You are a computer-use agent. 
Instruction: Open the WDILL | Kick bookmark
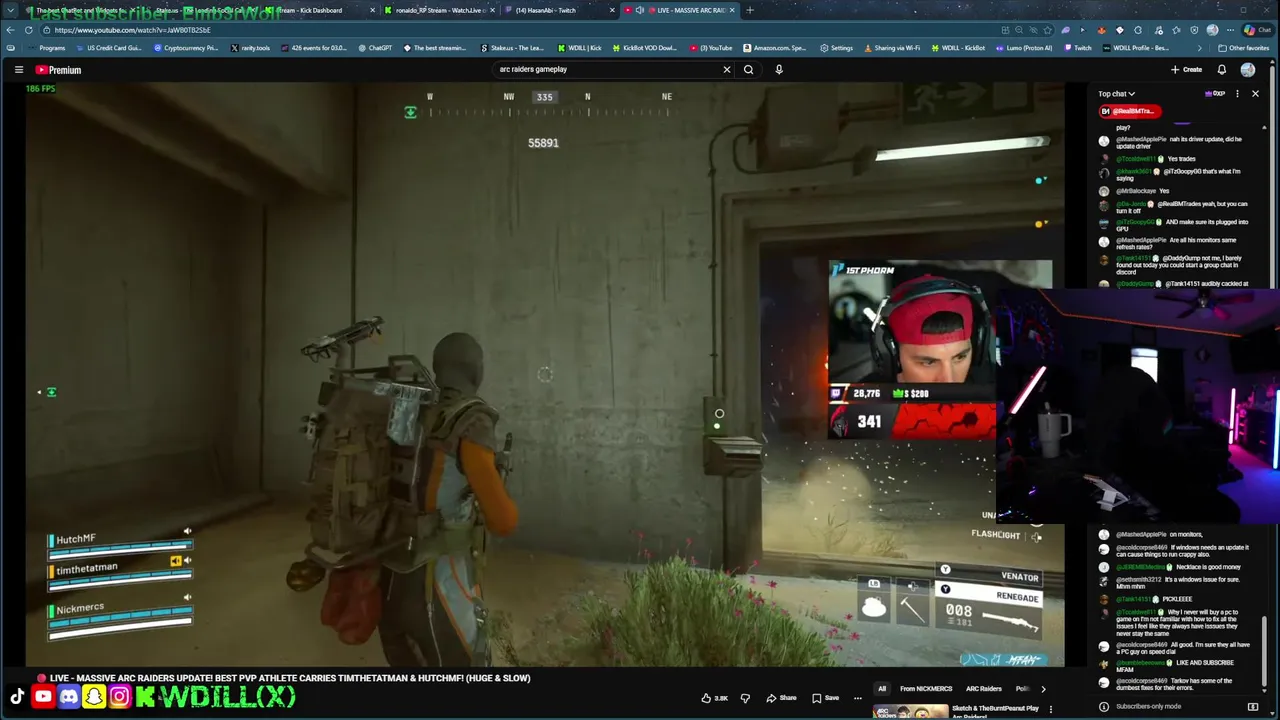[x=580, y=48]
